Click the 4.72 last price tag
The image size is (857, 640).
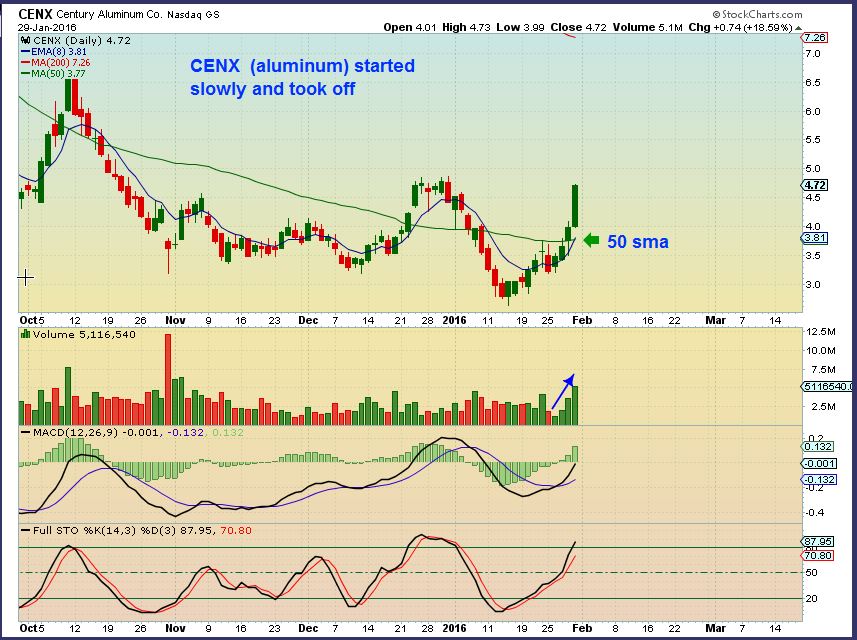[x=814, y=185]
